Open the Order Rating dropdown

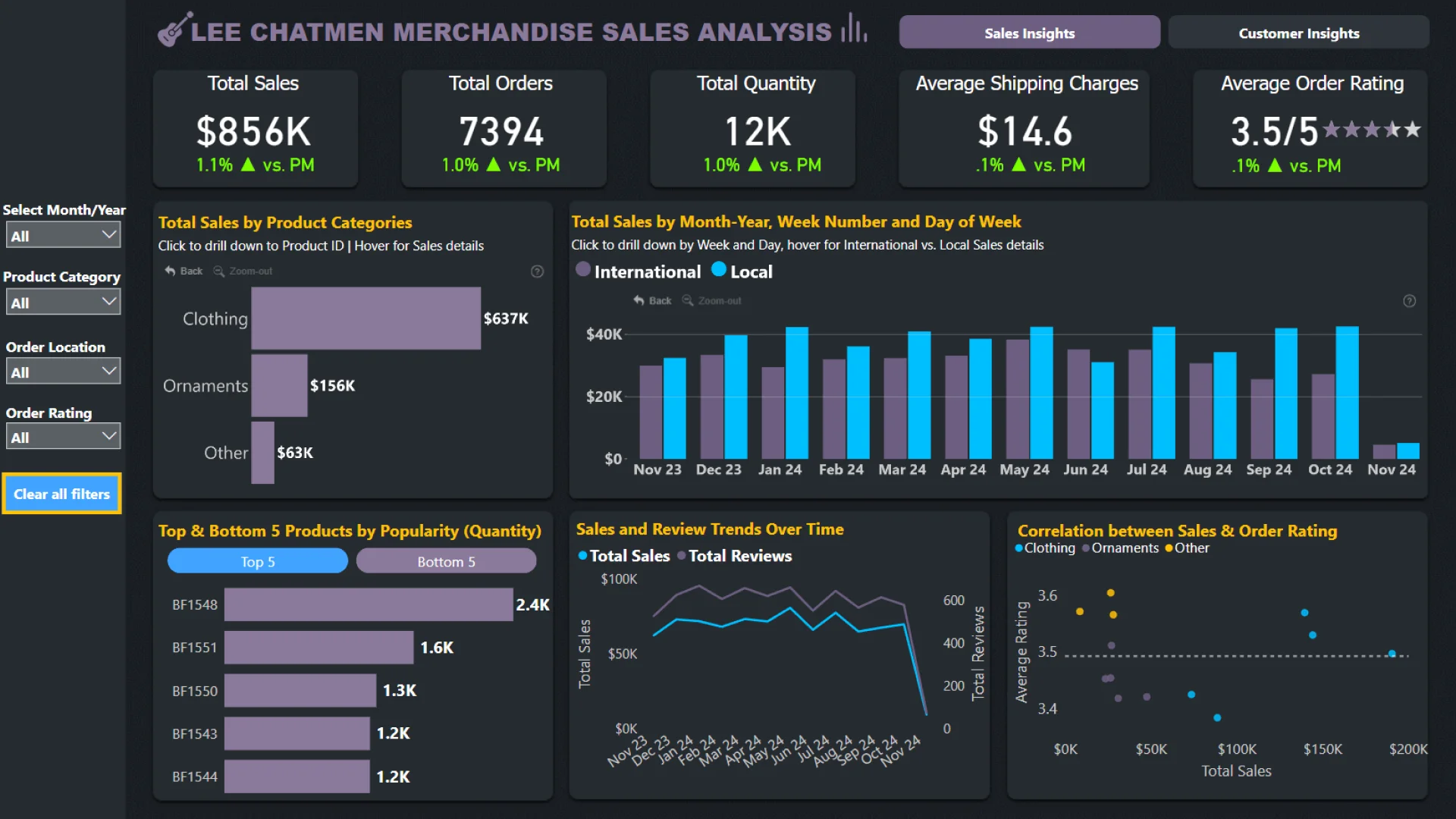(63, 437)
